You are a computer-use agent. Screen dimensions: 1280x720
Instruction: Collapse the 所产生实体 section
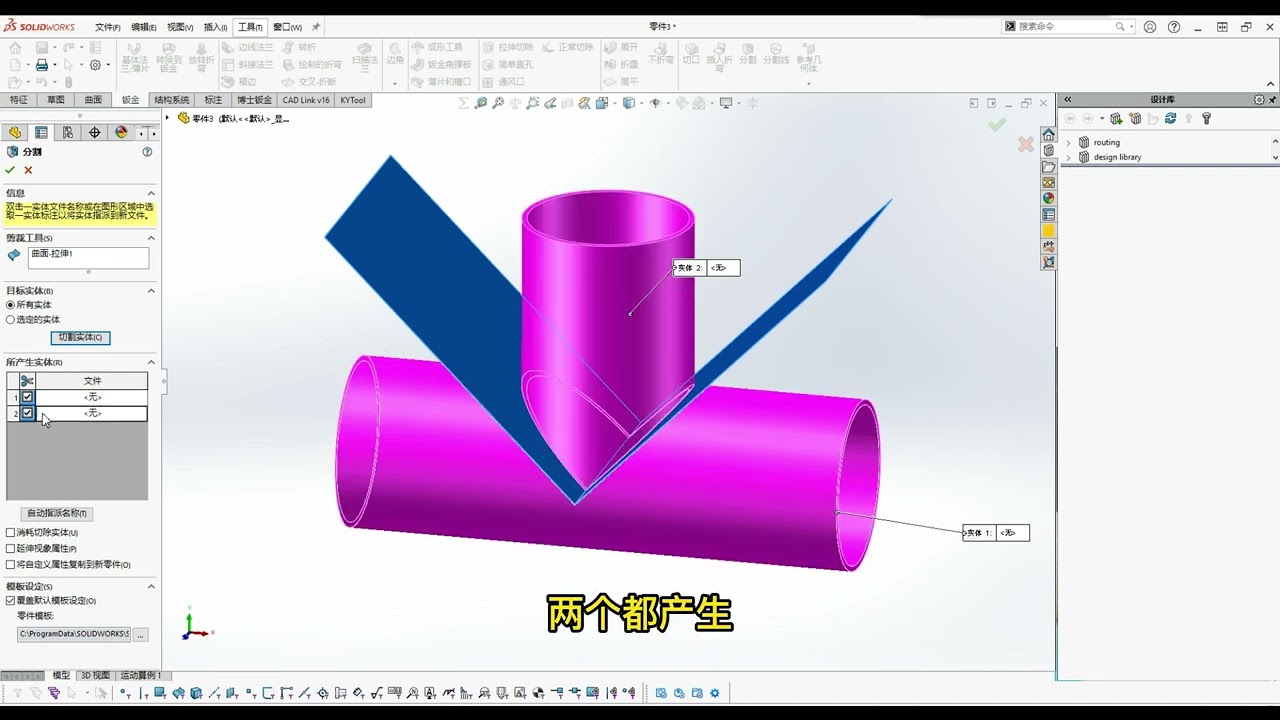click(x=151, y=362)
